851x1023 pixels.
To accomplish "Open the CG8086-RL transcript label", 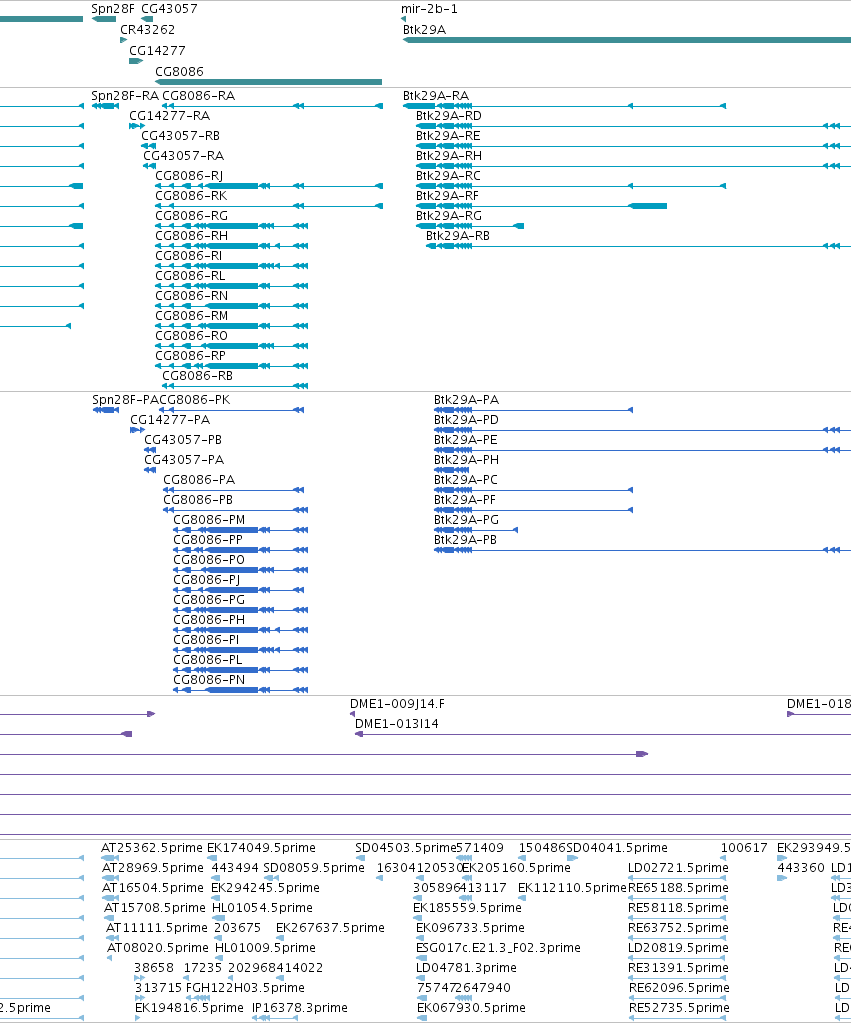I will pyautogui.click(x=190, y=275).
